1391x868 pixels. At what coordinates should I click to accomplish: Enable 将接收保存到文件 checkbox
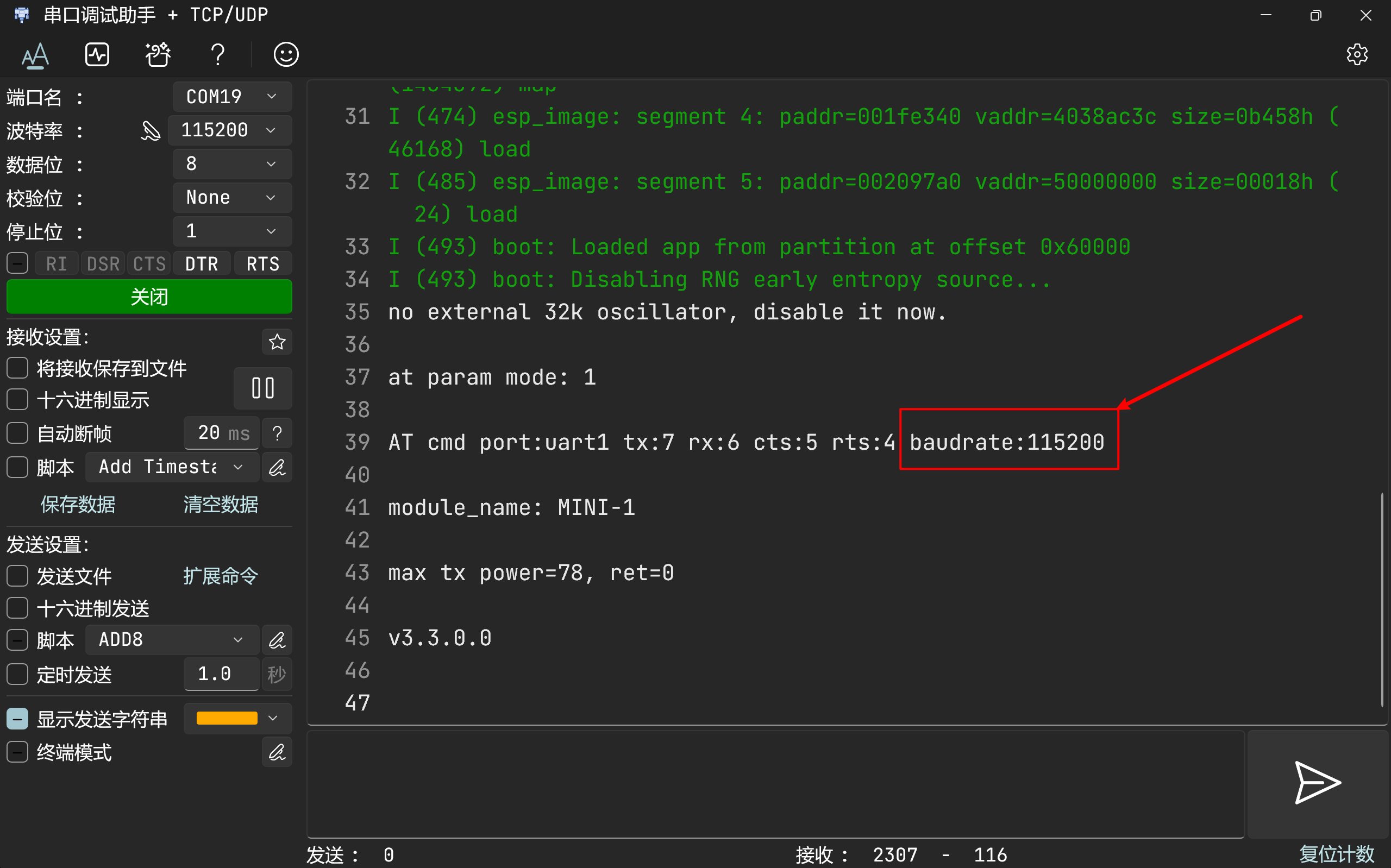[x=17, y=368]
